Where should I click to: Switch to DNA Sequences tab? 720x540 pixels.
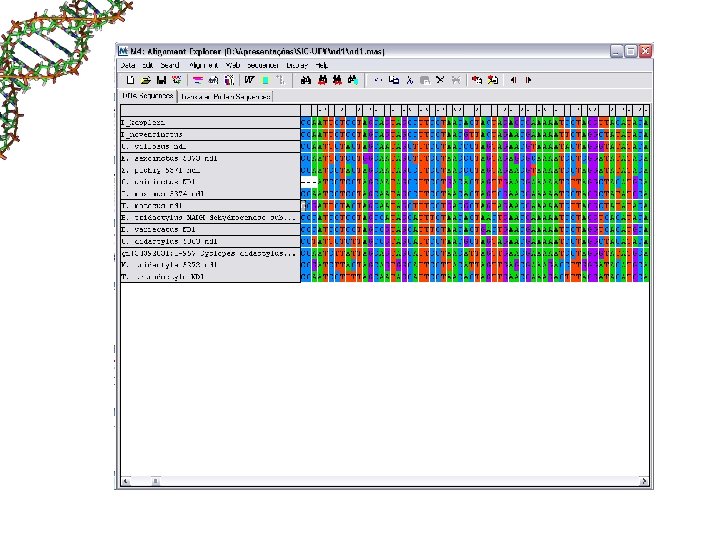click(x=148, y=96)
